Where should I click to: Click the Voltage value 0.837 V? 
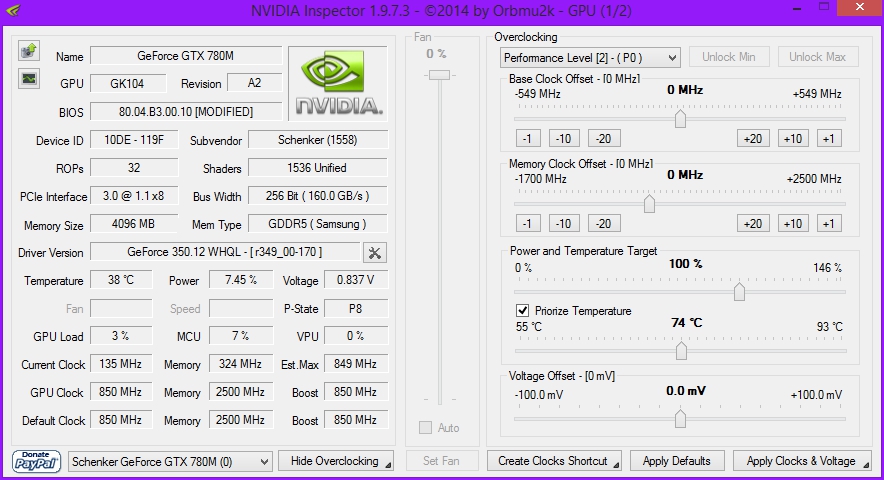click(x=356, y=280)
